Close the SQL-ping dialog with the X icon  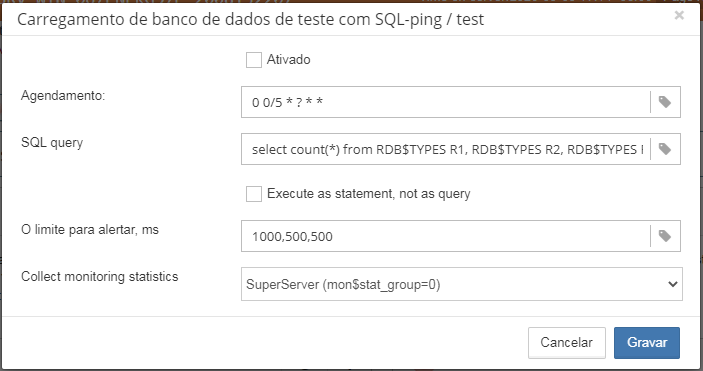(x=679, y=15)
